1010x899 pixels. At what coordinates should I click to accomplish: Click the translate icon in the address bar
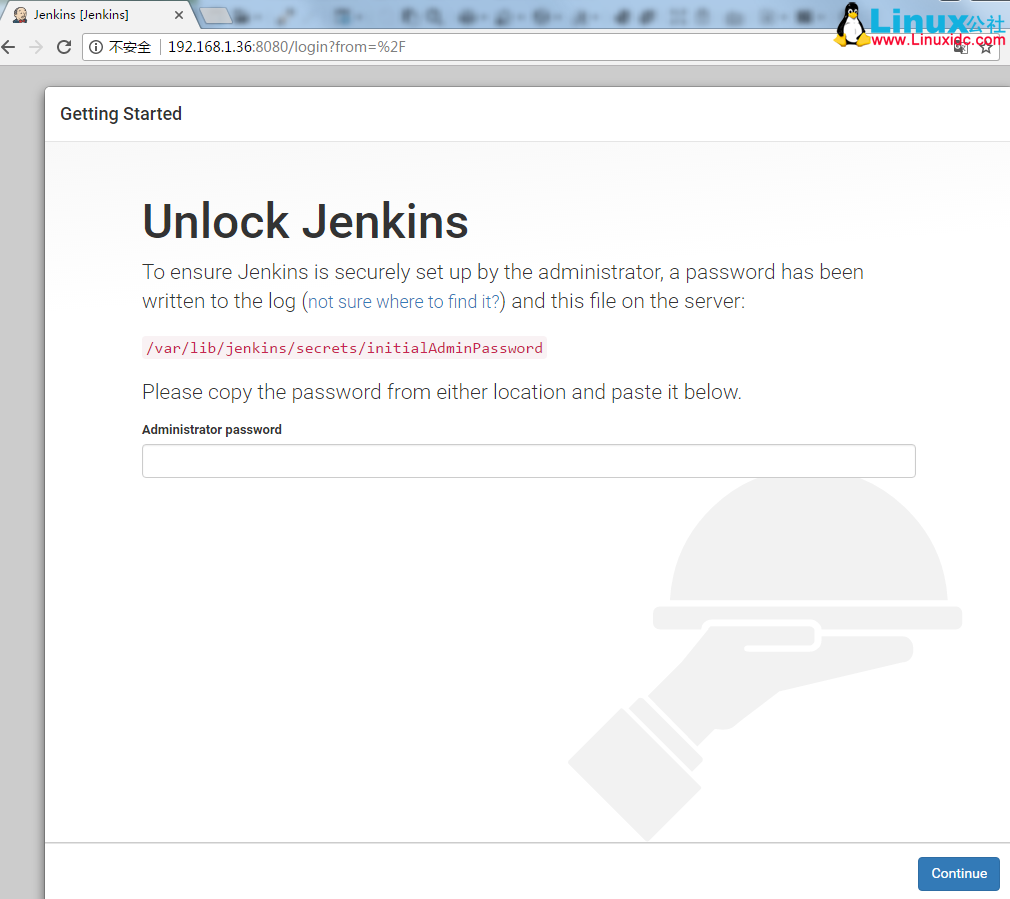pyautogui.click(x=961, y=47)
